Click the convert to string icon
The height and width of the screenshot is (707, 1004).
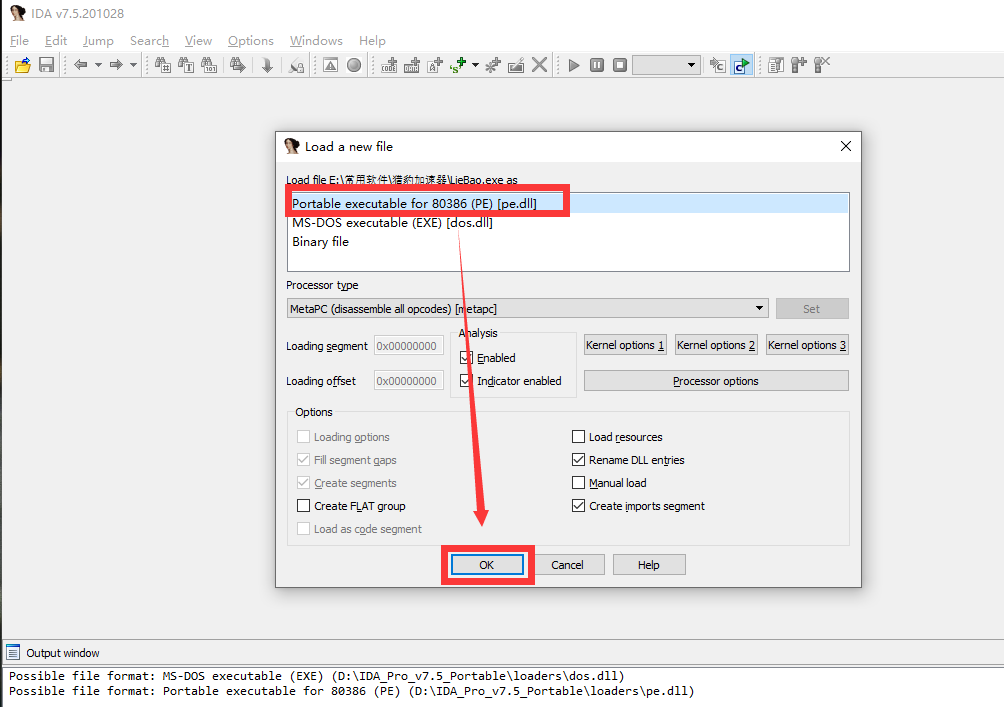435,65
